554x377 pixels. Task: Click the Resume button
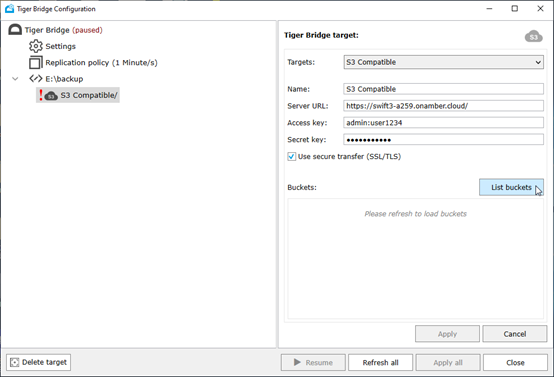click(313, 363)
